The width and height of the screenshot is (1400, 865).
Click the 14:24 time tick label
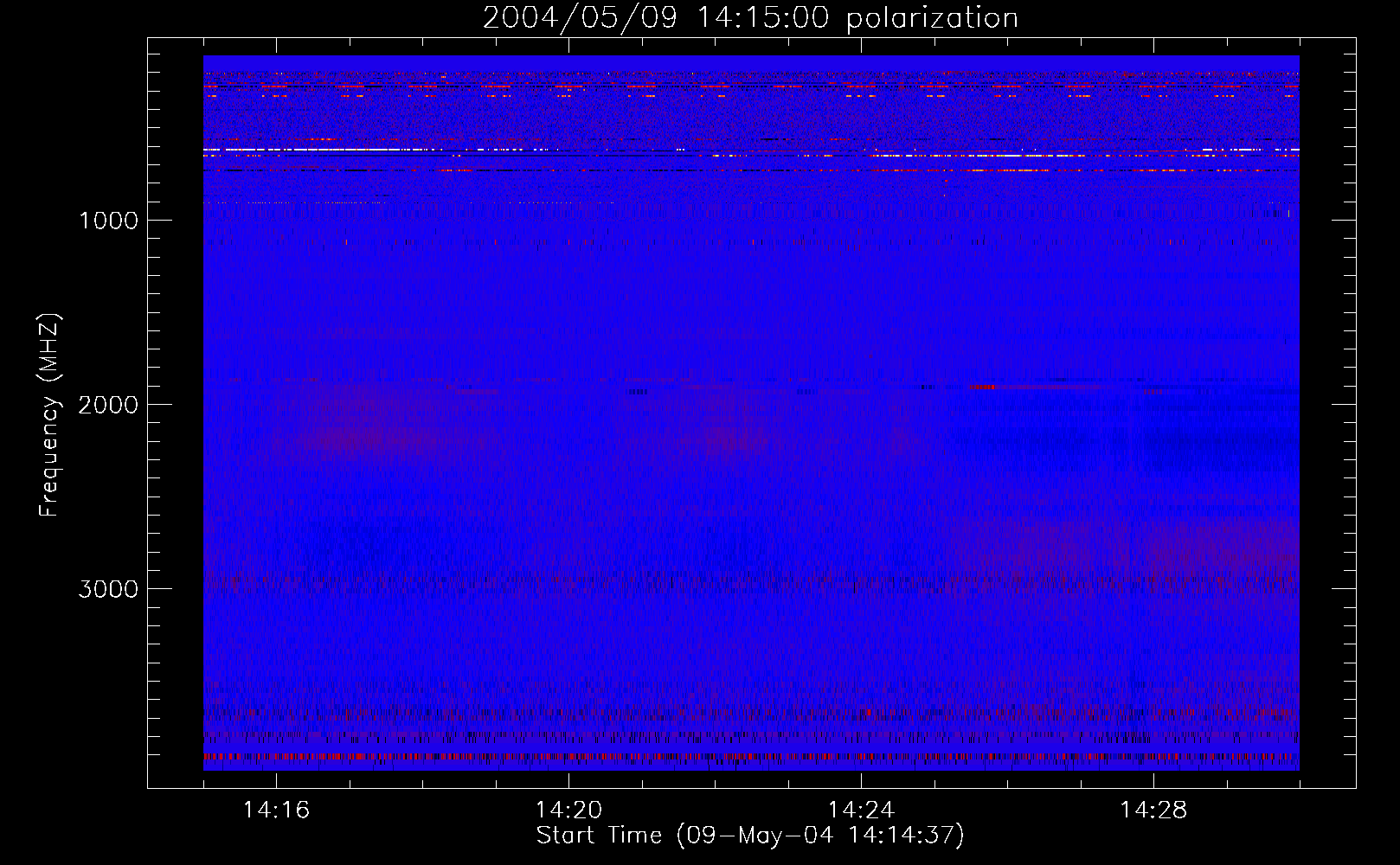point(861,810)
